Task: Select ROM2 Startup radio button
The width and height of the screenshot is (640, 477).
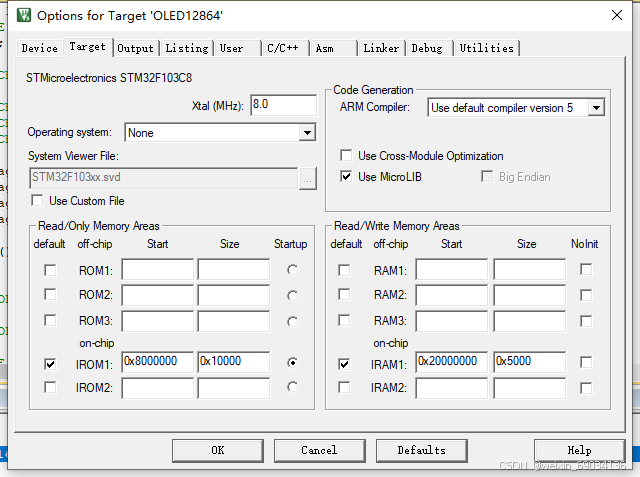Action: tap(292, 295)
